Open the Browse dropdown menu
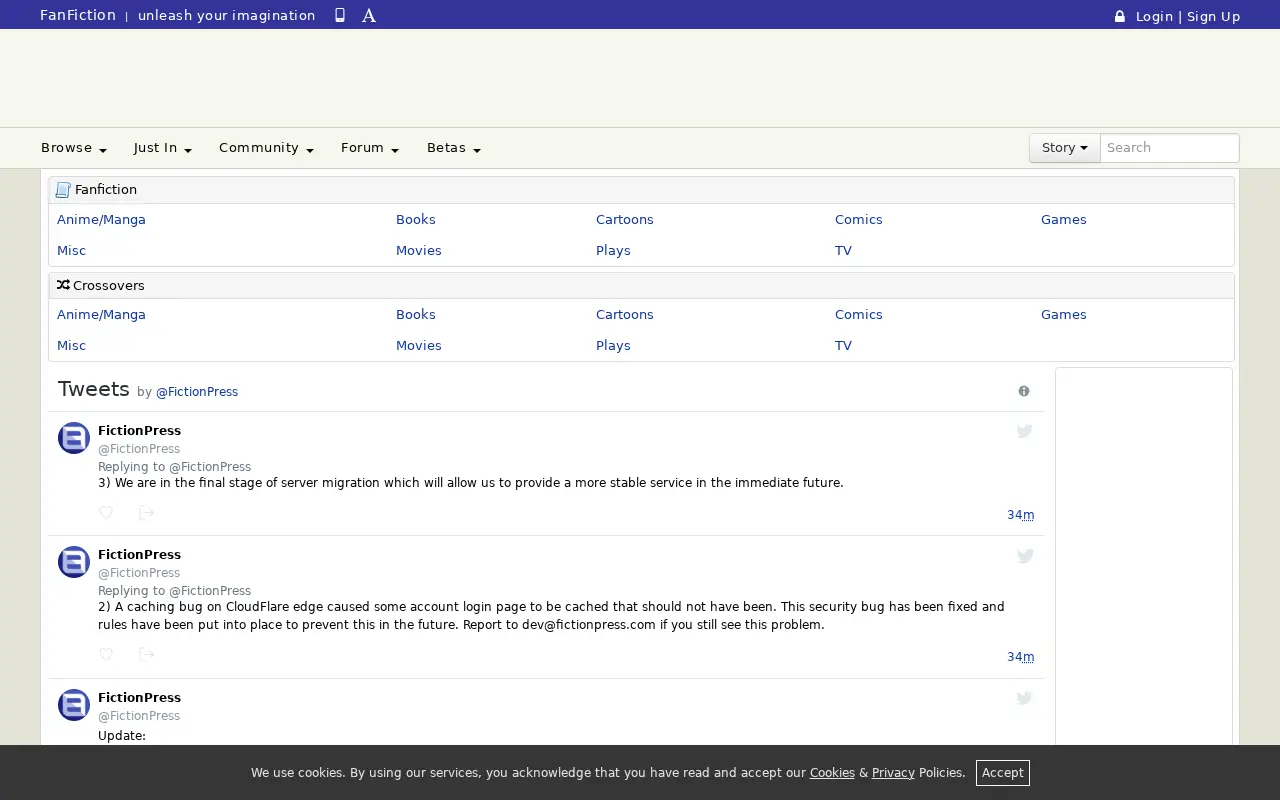The image size is (1280, 800). pyautogui.click(x=74, y=148)
